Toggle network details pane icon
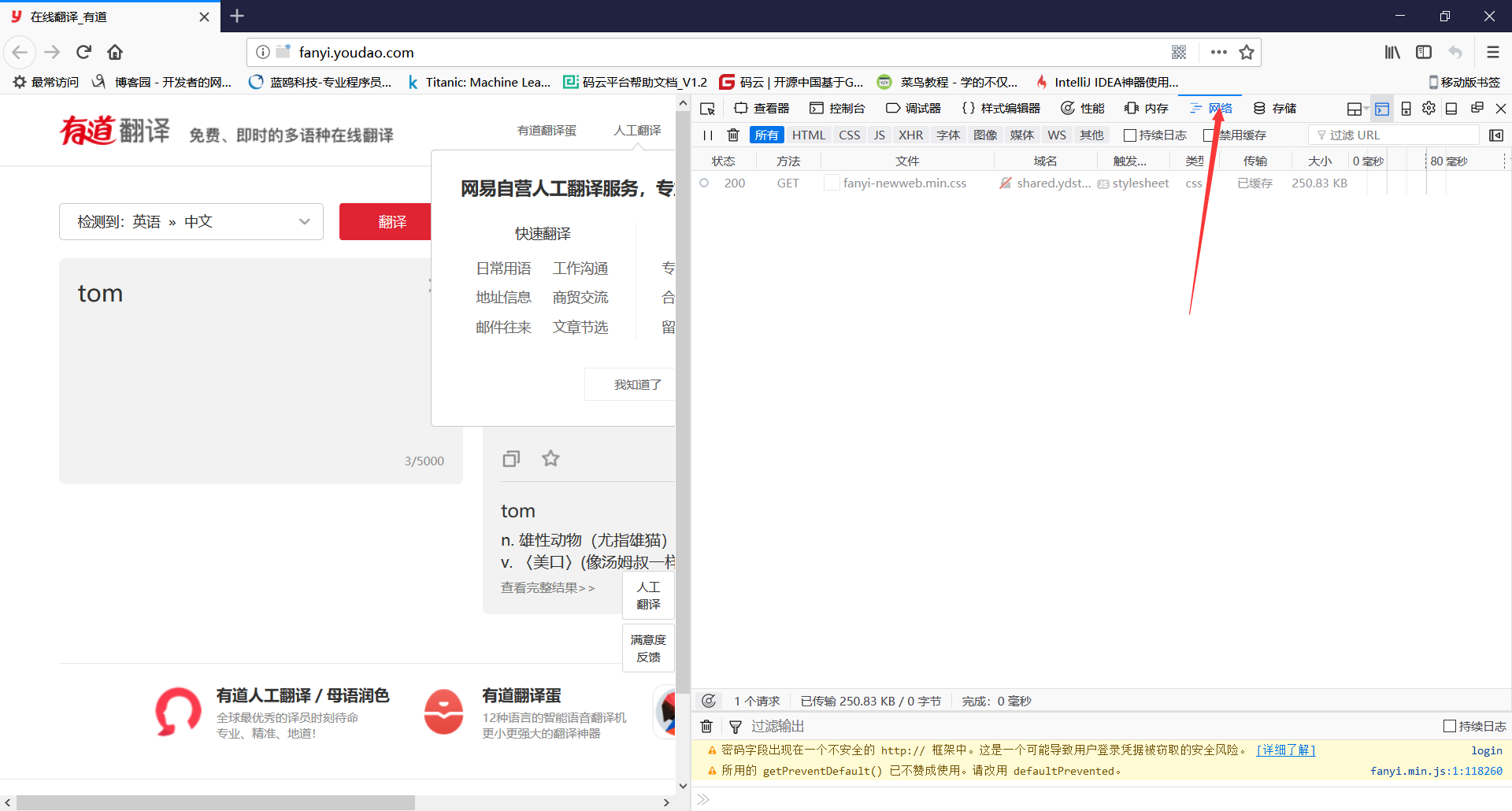 pos(1496,135)
